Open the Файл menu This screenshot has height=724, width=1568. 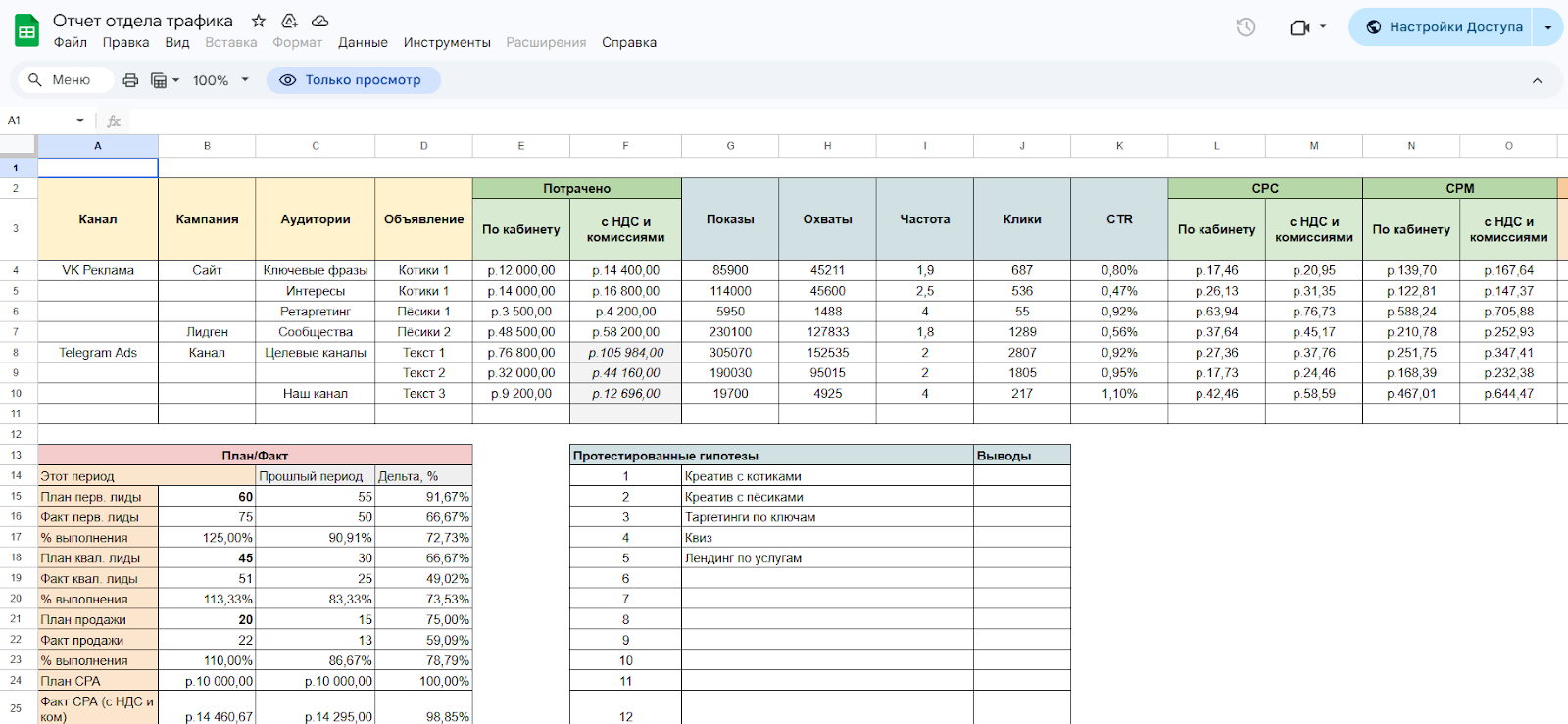[x=71, y=43]
